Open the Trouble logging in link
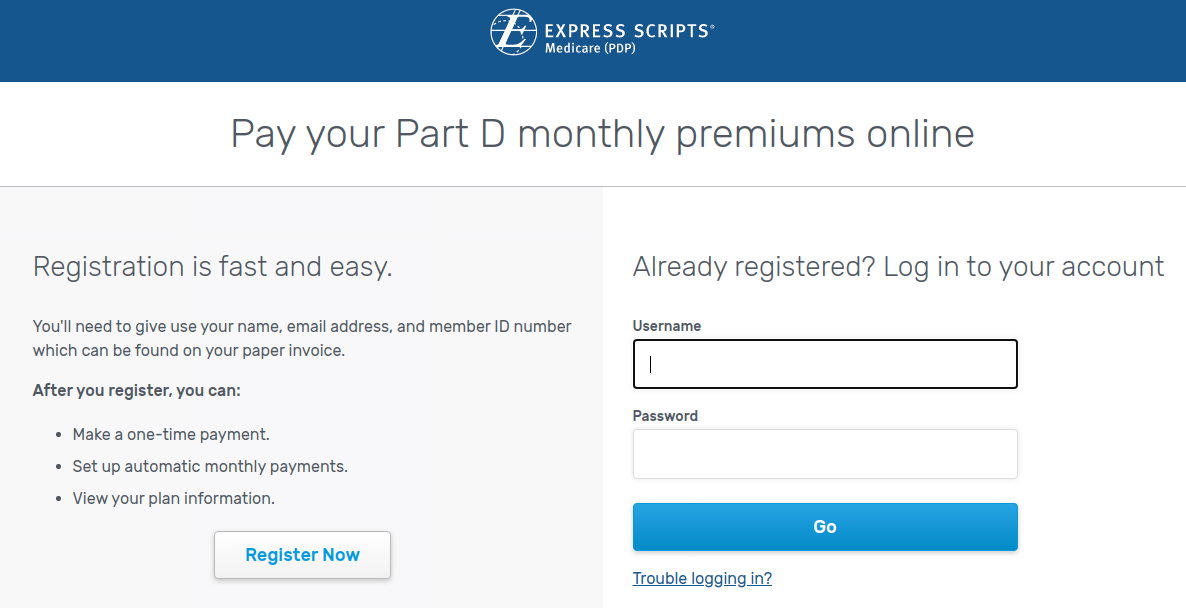The image size is (1186, 608). click(x=702, y=578)
